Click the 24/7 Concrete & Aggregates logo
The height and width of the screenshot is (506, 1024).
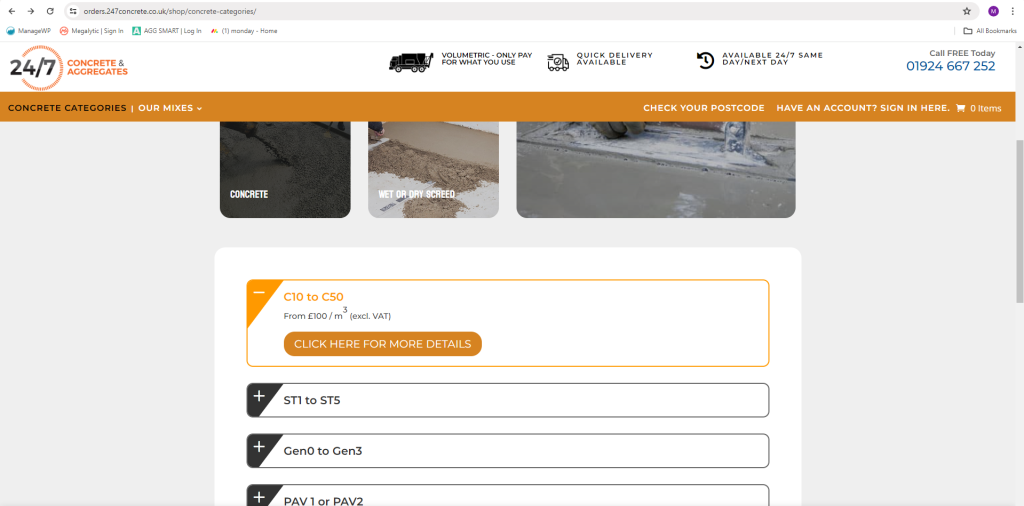(x=68, y=67)
